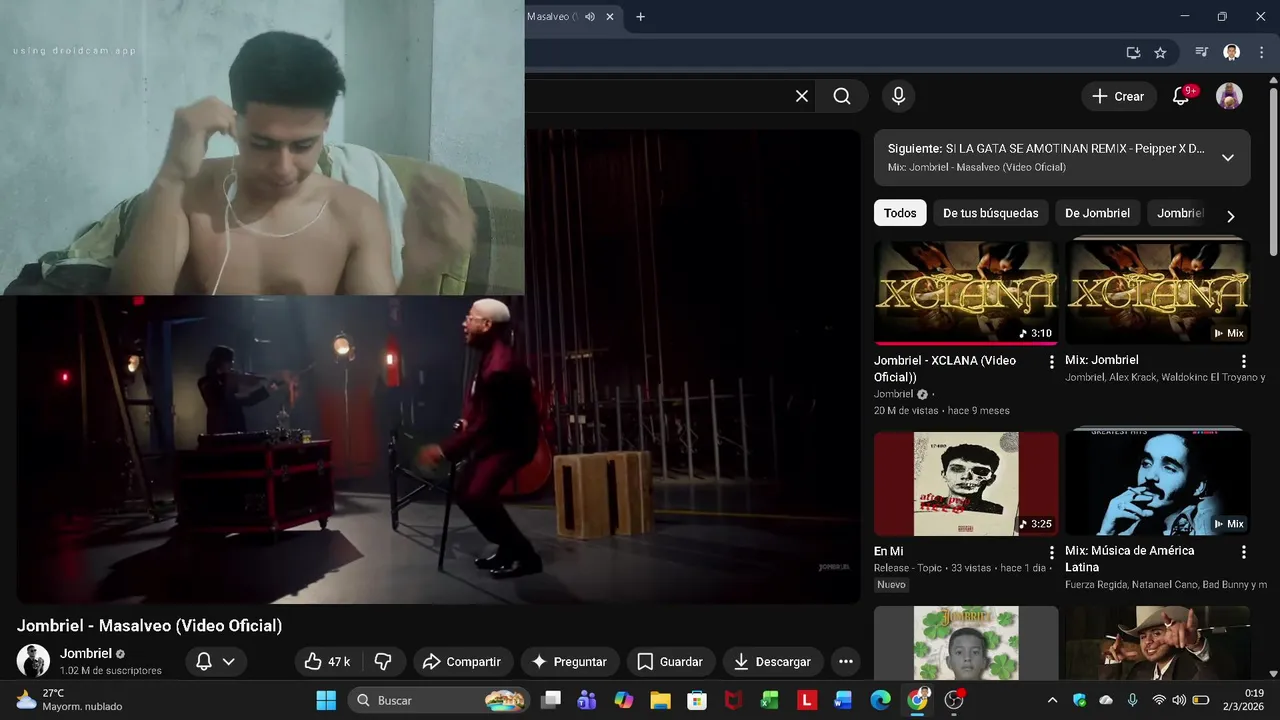Click the Descargar button
The height and width of the screenshot is (720, 1280).
tap(773, 661)
